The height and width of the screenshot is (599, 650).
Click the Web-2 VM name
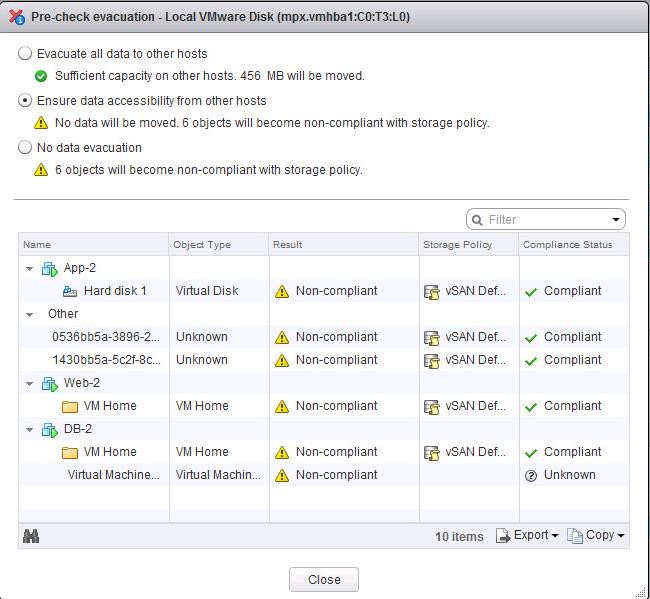(82, 383)
